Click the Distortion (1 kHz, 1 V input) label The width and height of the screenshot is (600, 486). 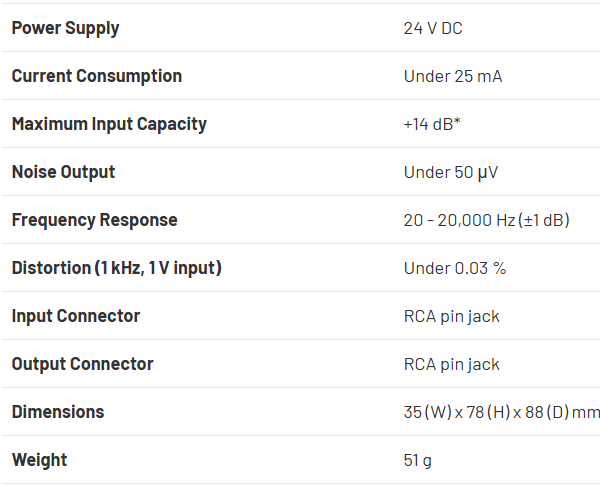point(116,268)
